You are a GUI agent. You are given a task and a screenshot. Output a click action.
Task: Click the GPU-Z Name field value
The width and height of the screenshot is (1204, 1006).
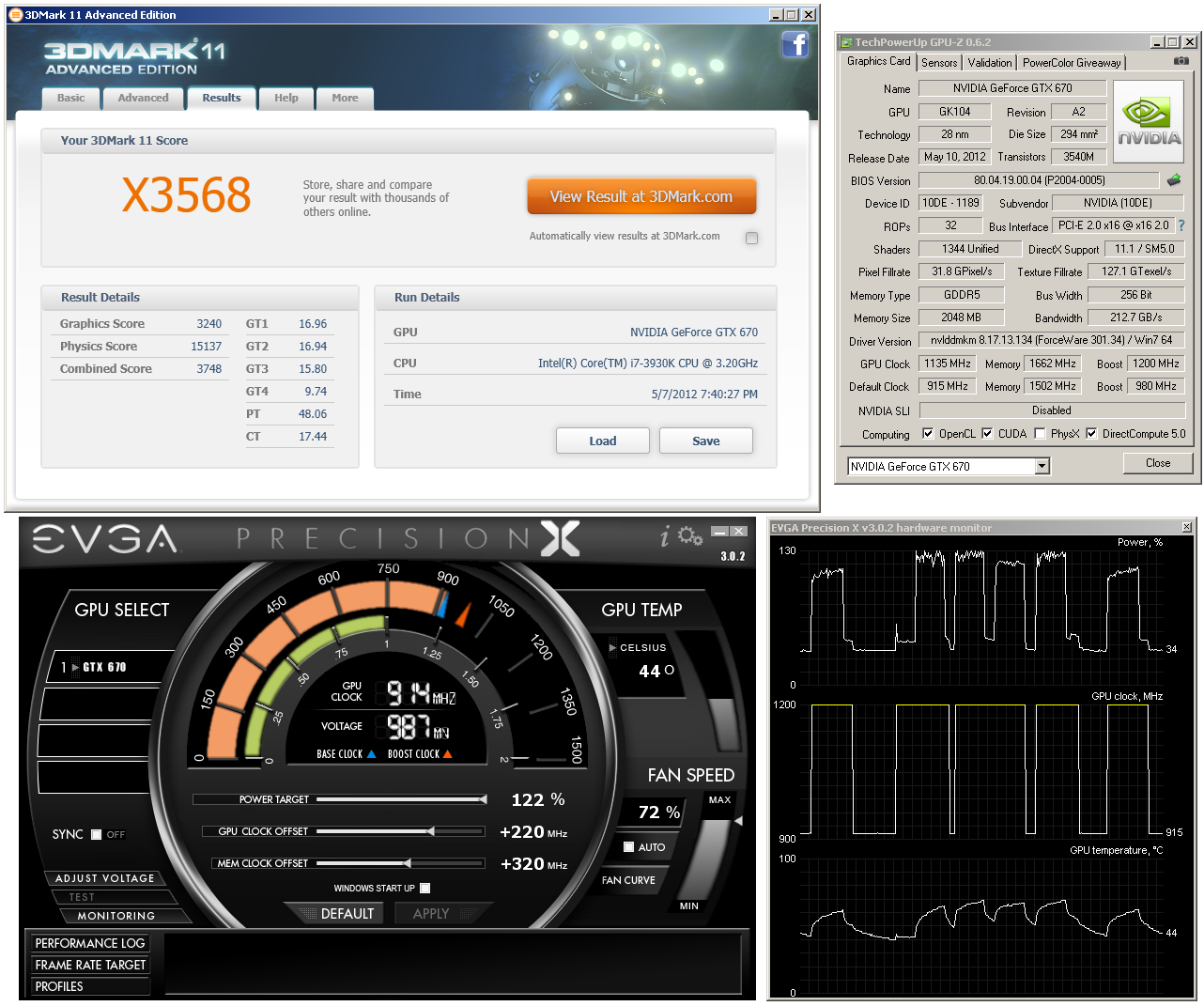1012,88
